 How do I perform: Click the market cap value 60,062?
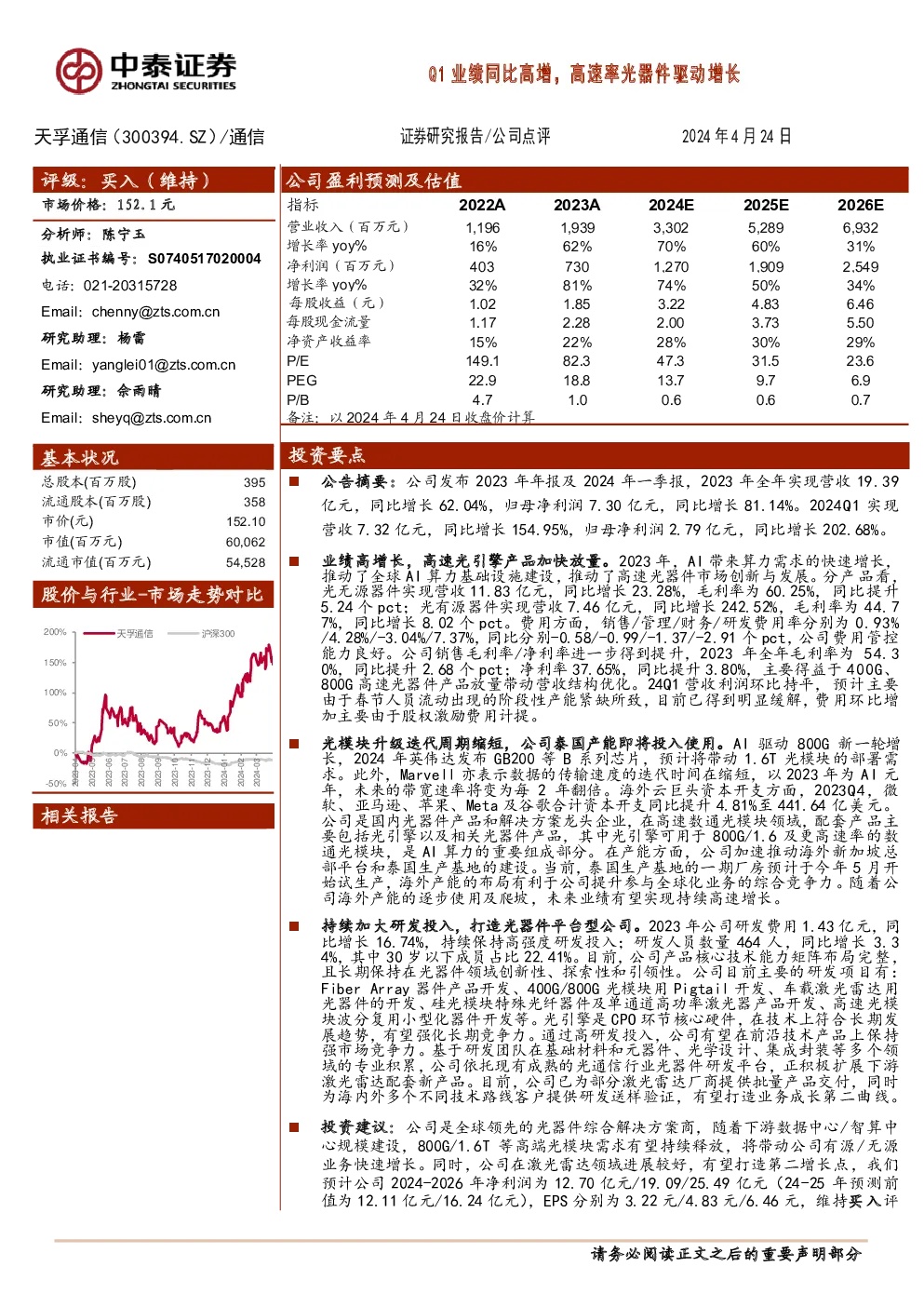point(246,542)
